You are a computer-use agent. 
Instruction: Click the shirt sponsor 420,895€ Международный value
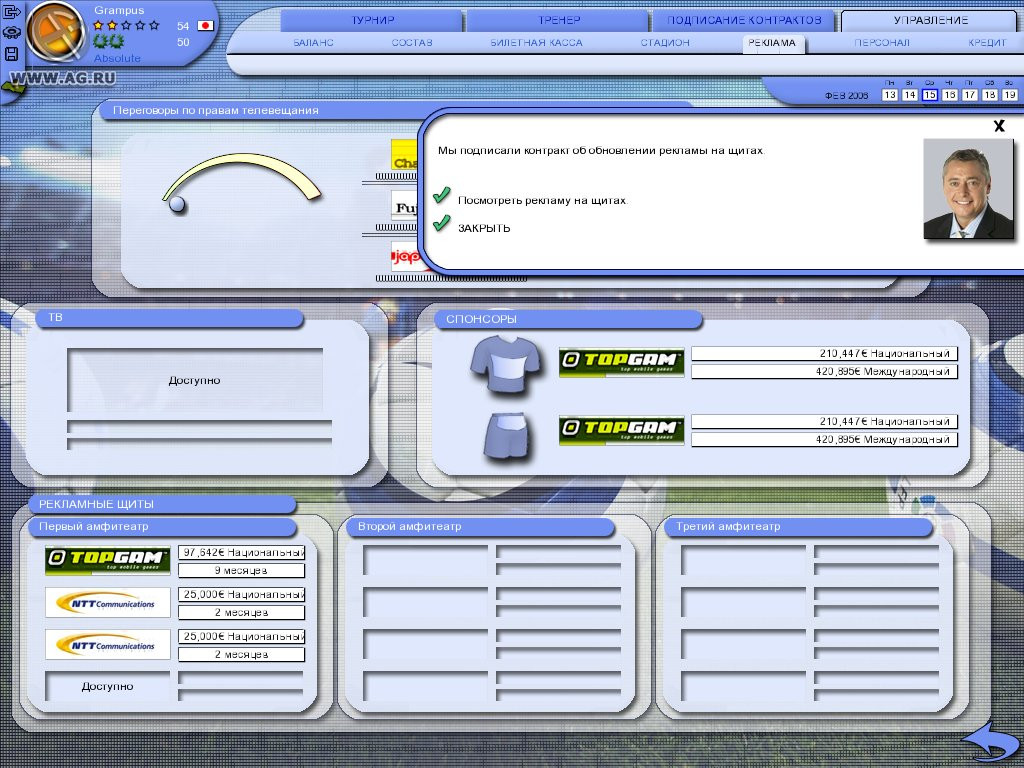824,372
